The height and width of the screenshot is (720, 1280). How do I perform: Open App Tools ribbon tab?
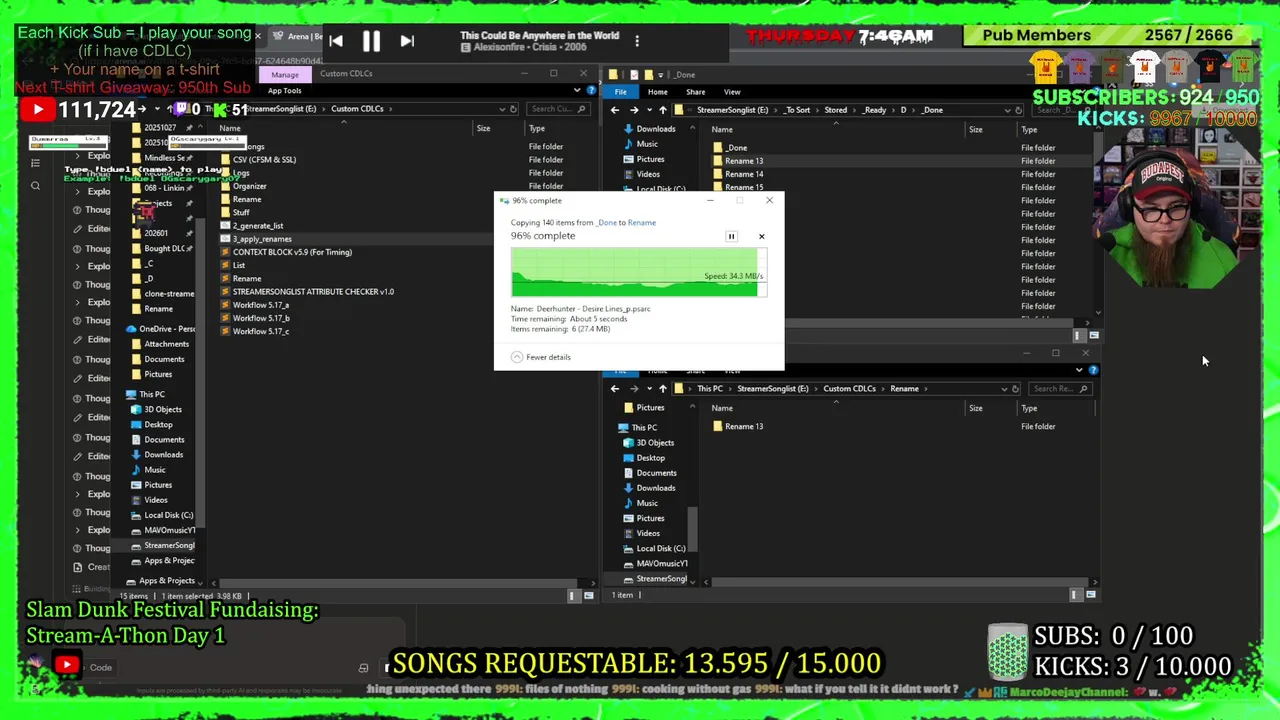coord(285,91)
